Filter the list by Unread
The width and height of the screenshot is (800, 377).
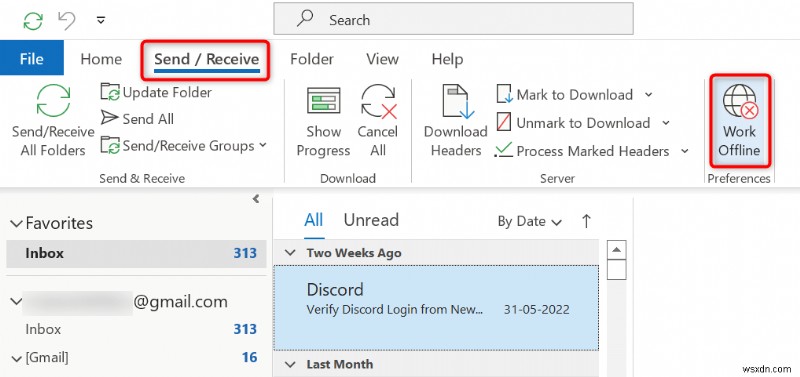pyautogui.click(x=371, y=220)
